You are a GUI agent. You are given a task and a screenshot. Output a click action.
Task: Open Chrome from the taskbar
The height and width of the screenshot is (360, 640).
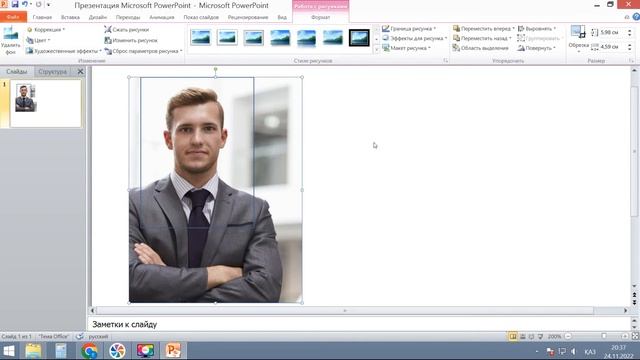[x=89, y=351]
